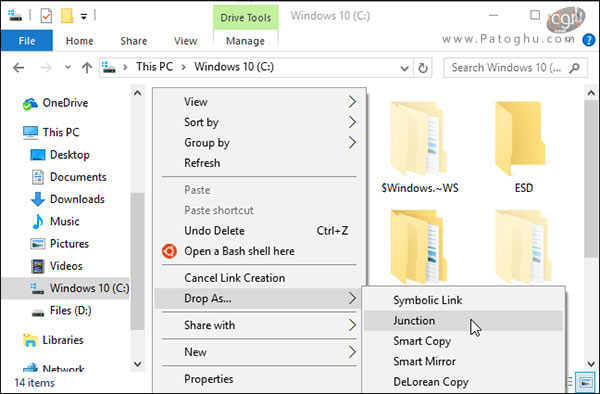Choose Junction in Drop As submenu
Image resolution: width=600 pixels, height=394 pixels.
463,321
